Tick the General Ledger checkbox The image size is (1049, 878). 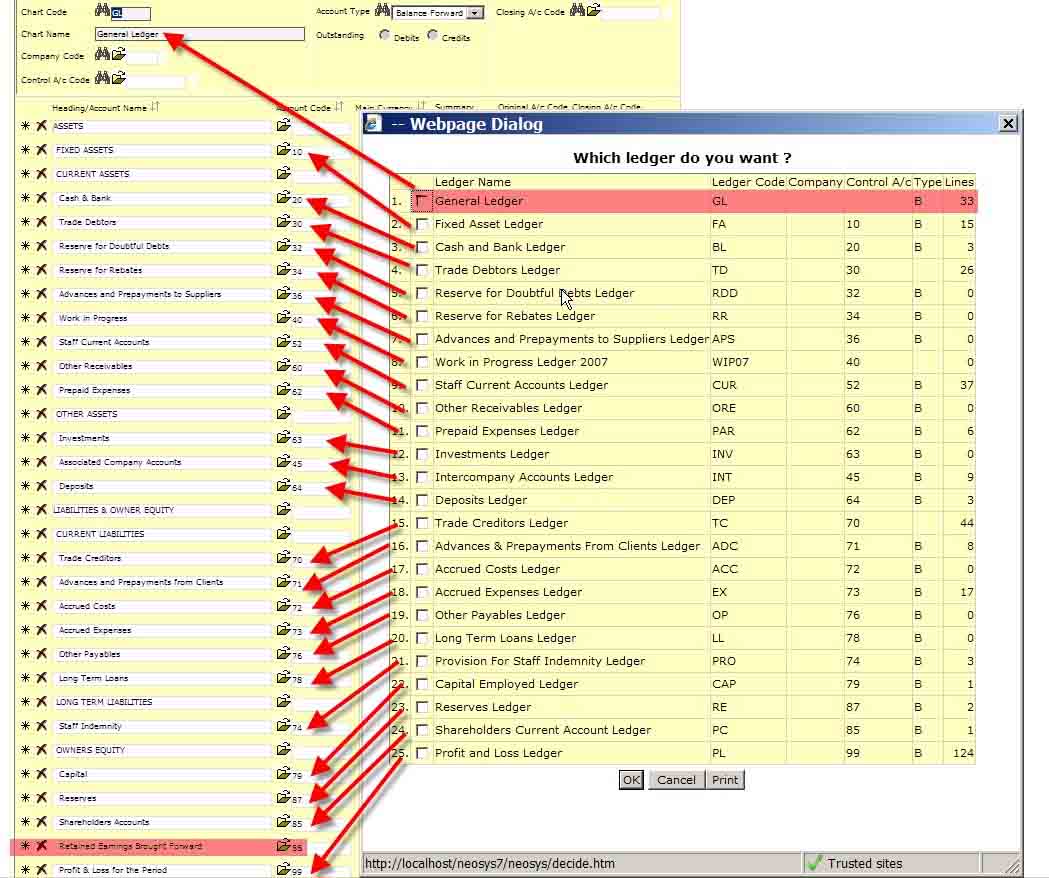click(x=423, y=201)
